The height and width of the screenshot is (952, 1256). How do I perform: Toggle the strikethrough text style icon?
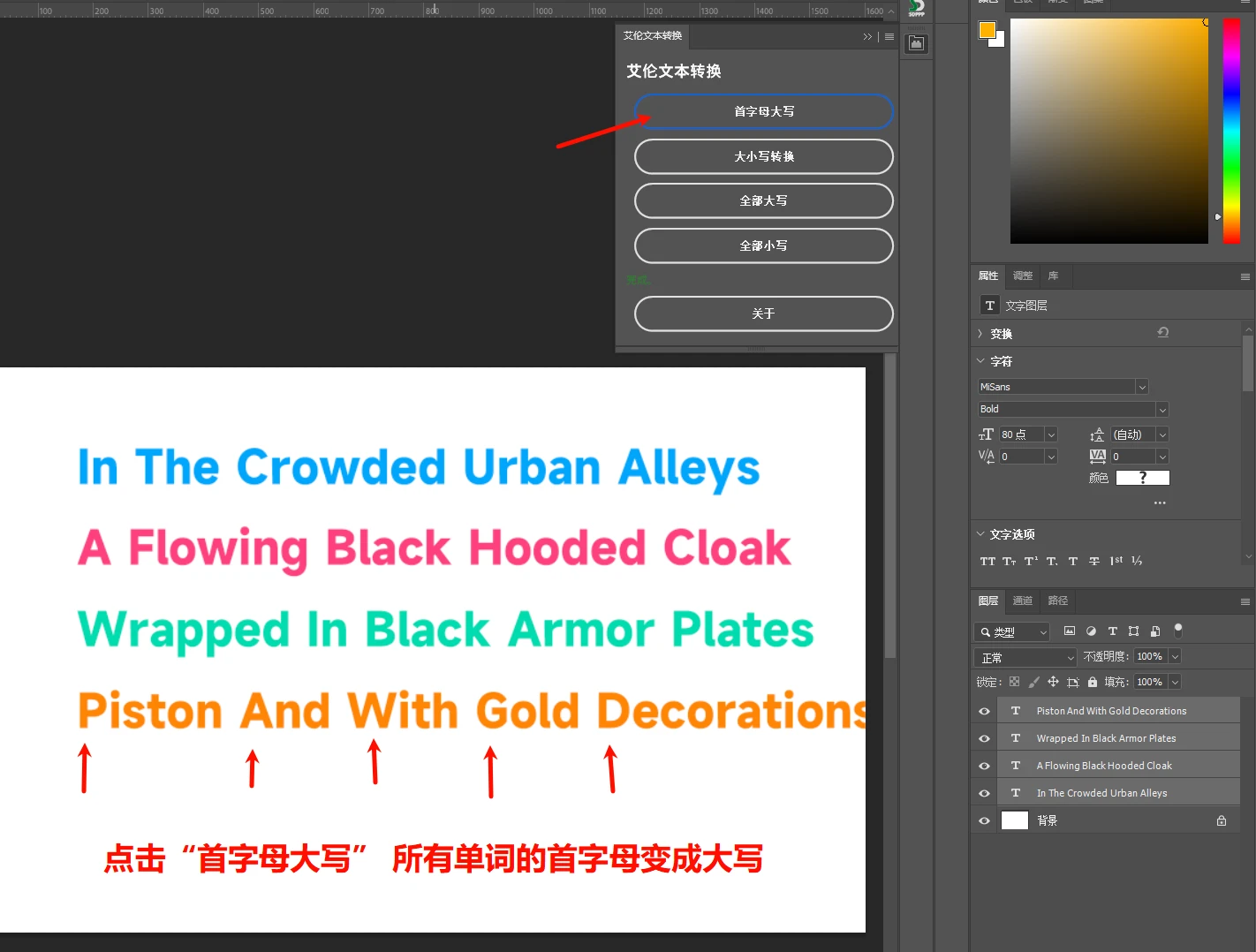(1093, 561)
